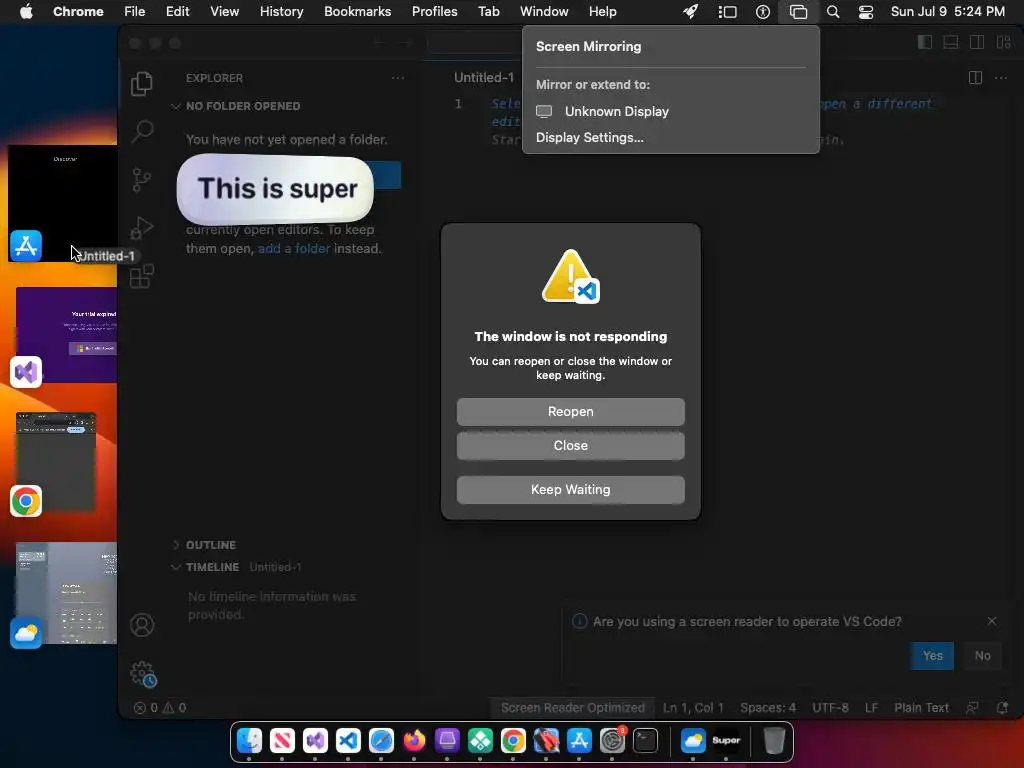Open Spotlight search in the menu bar
The width and height of the screenshot is (1024, 768).
[833, 12]
